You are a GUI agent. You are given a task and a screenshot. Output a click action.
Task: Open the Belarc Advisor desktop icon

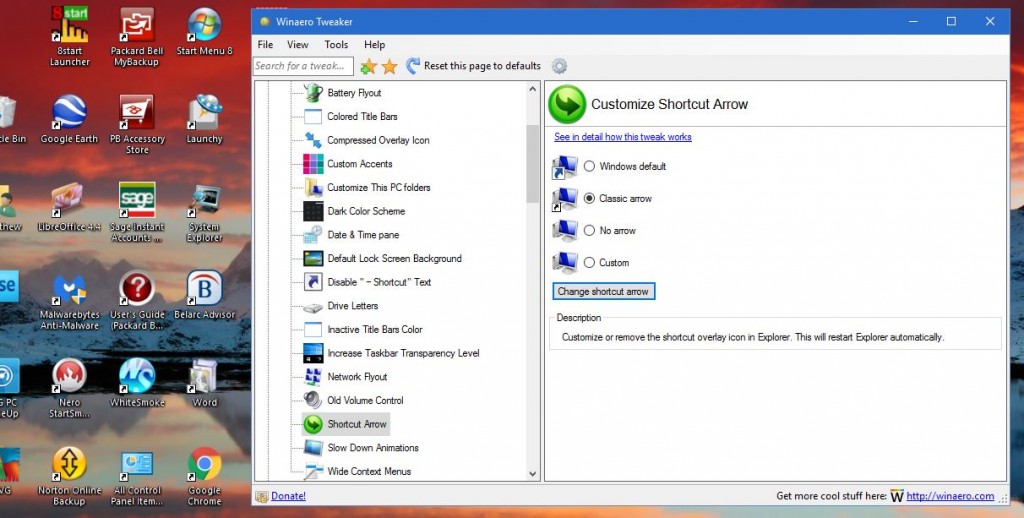pyautogui.click(x=204, y=295)
